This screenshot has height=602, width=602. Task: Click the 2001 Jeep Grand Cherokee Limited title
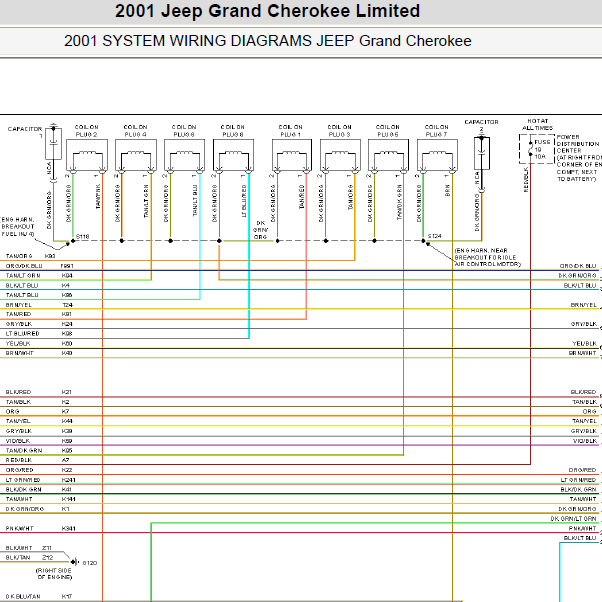point(267,11)
